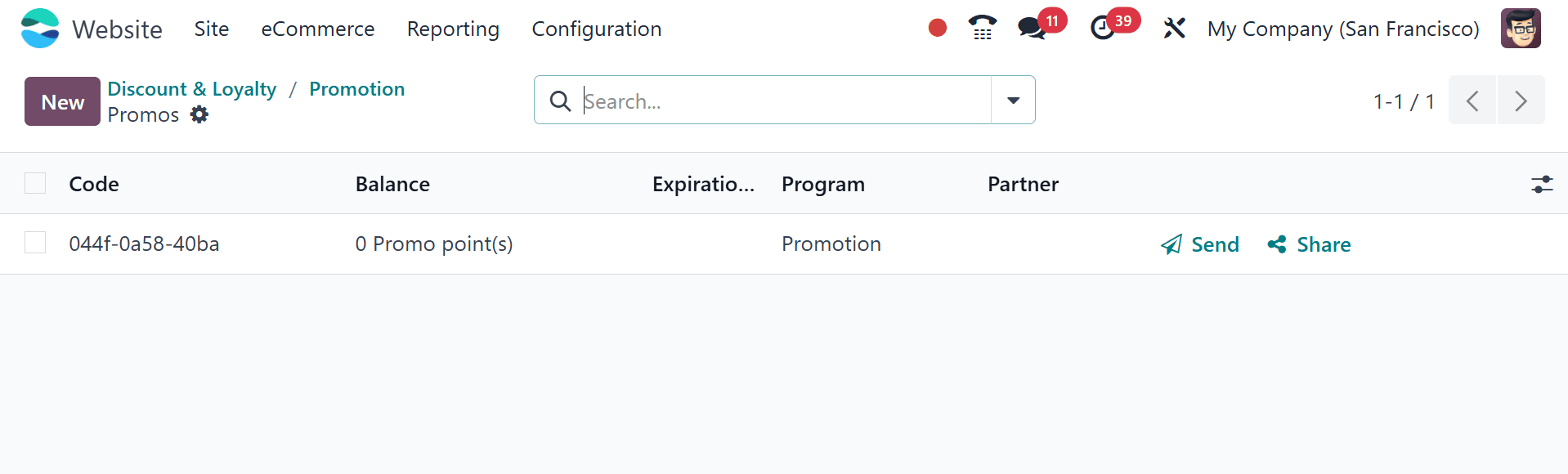The height and width of the screenshot is (474, 1568).
Task: Open the search options dropdown arrow
Action: (1013, 100)
